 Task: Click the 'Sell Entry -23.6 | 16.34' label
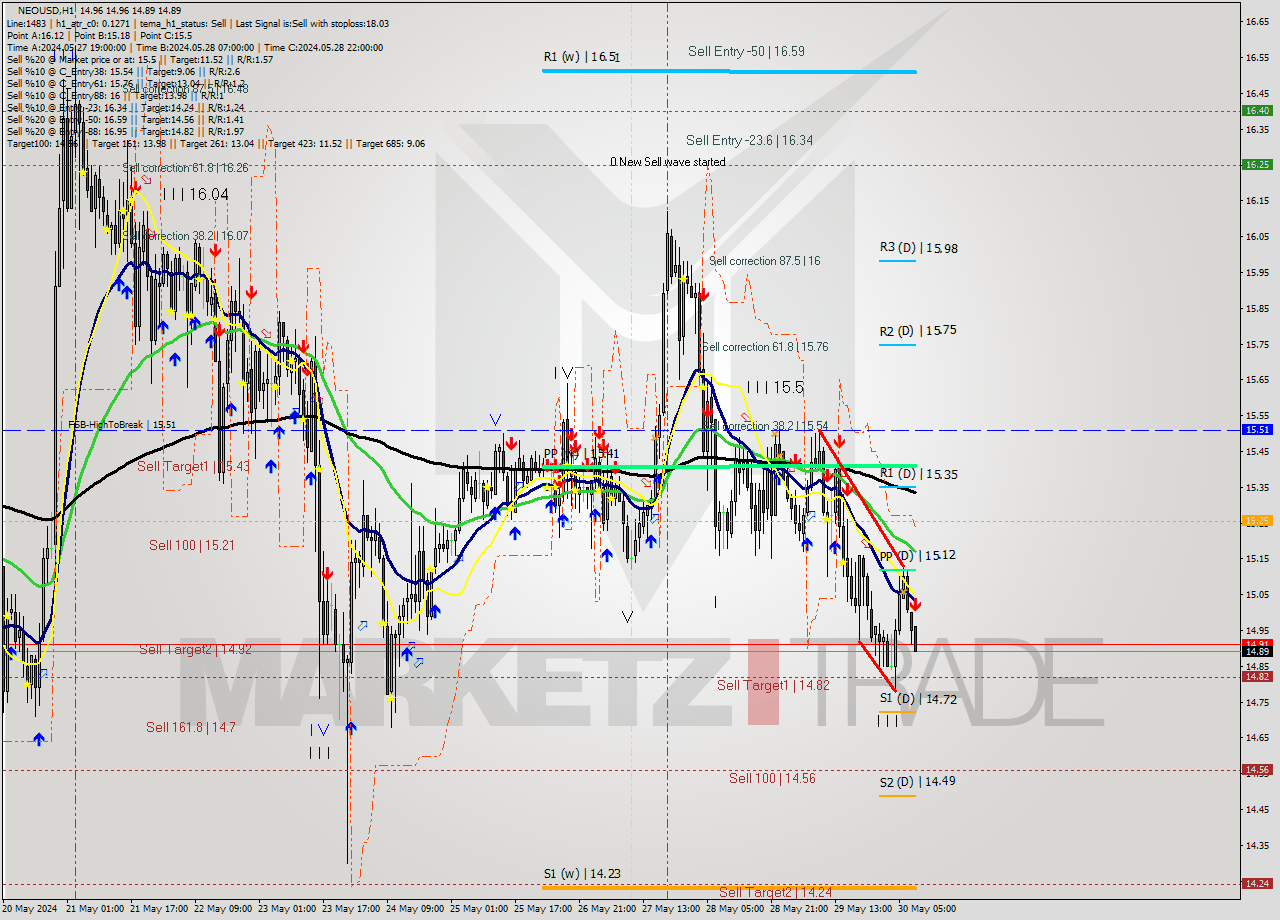point(749,141)
